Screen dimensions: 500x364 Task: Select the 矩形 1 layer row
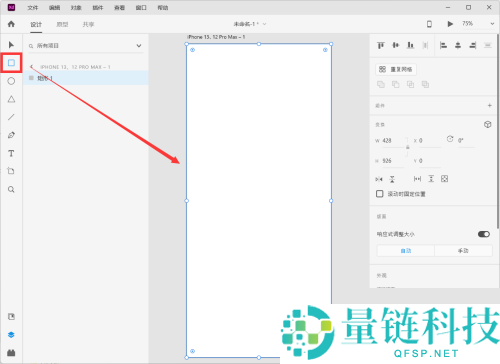(x=86, y=78)
